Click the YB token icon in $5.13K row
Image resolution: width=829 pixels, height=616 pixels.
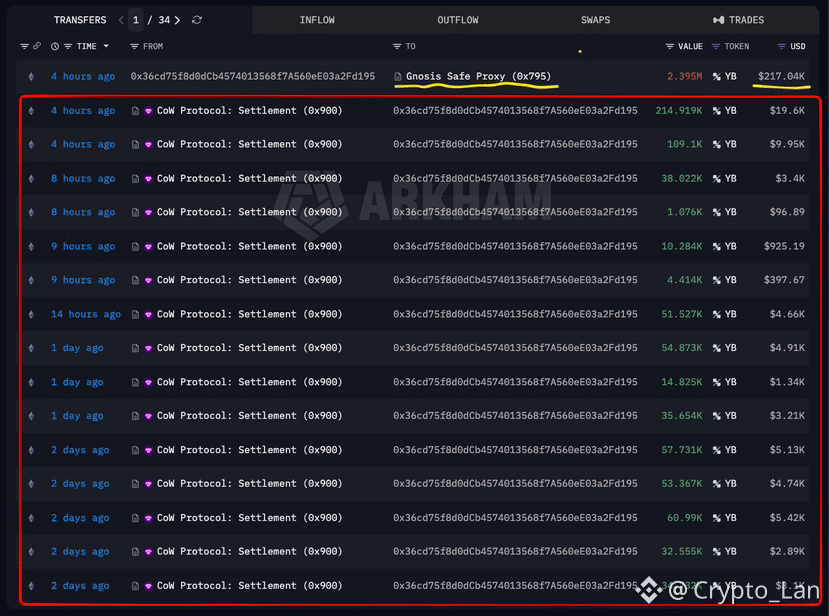click(716, 450)
